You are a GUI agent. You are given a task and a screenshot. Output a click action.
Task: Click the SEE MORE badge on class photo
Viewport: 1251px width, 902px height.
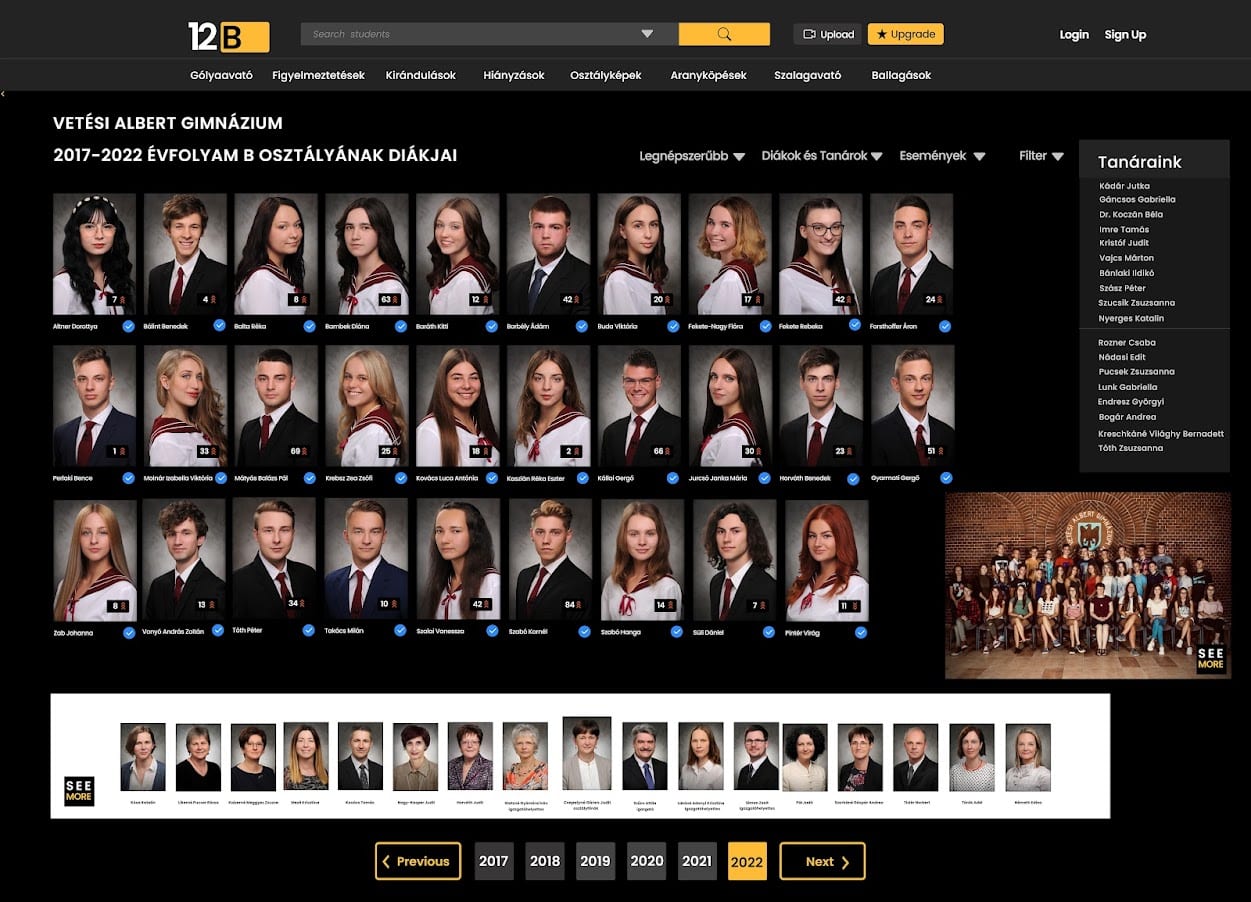click(x=1210, y=659)
